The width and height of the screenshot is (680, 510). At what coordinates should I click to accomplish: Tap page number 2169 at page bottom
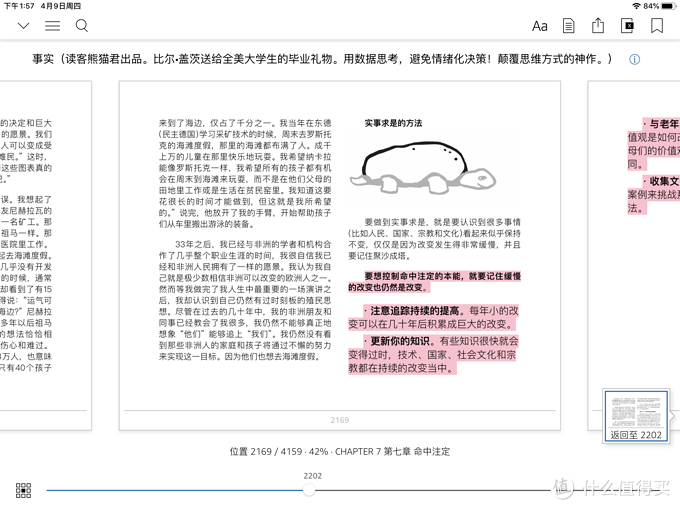pos(340,420)
